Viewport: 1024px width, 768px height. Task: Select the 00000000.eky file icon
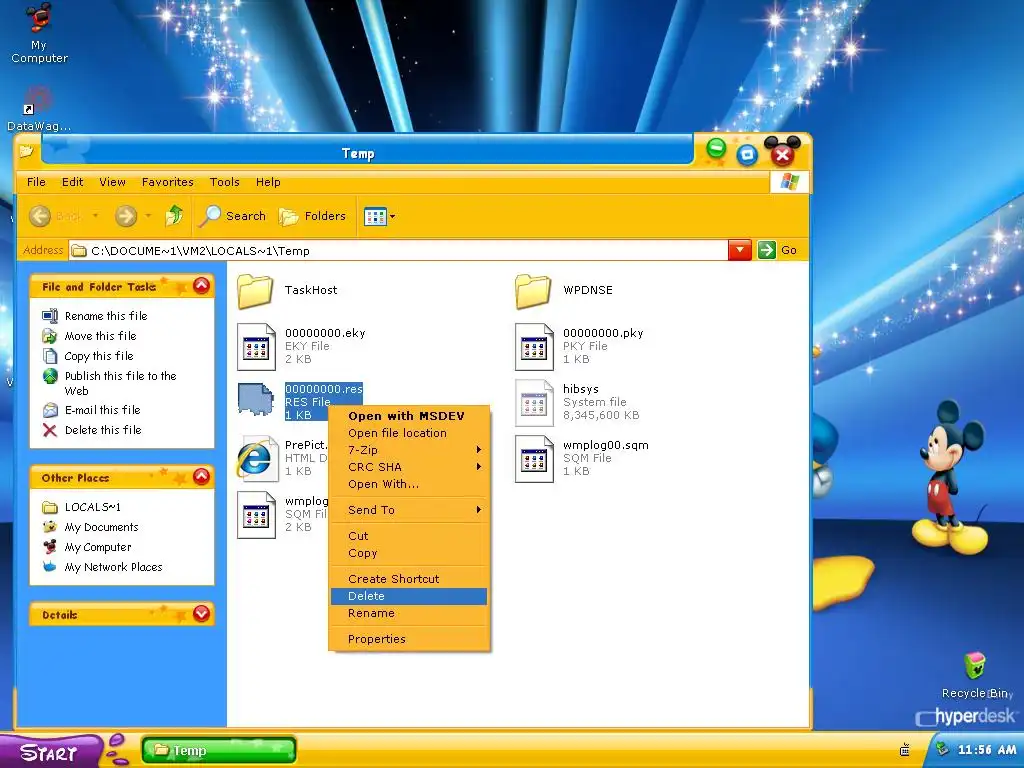[x=256, y=347]
